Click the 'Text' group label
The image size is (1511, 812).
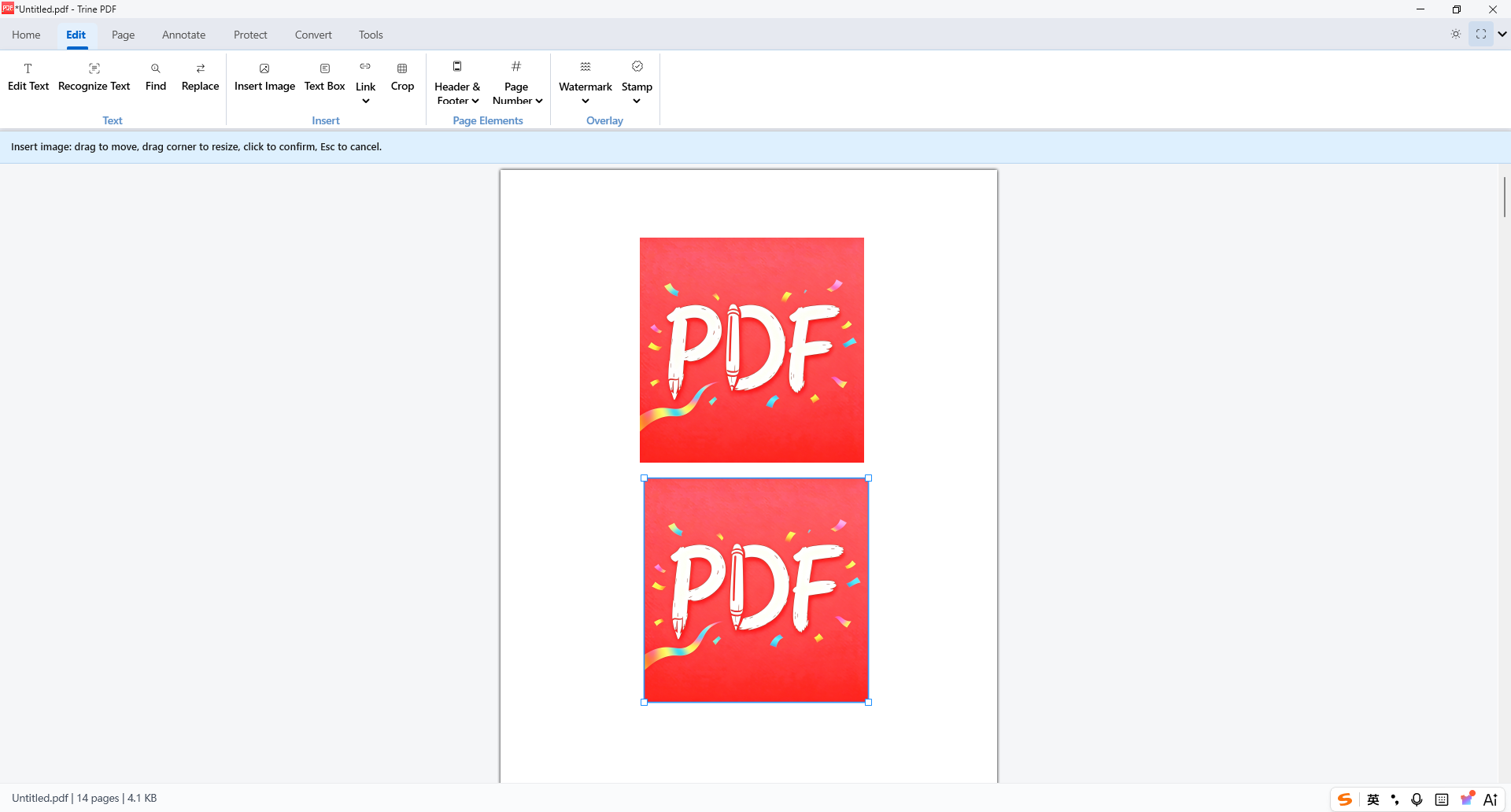click(113, 120)
